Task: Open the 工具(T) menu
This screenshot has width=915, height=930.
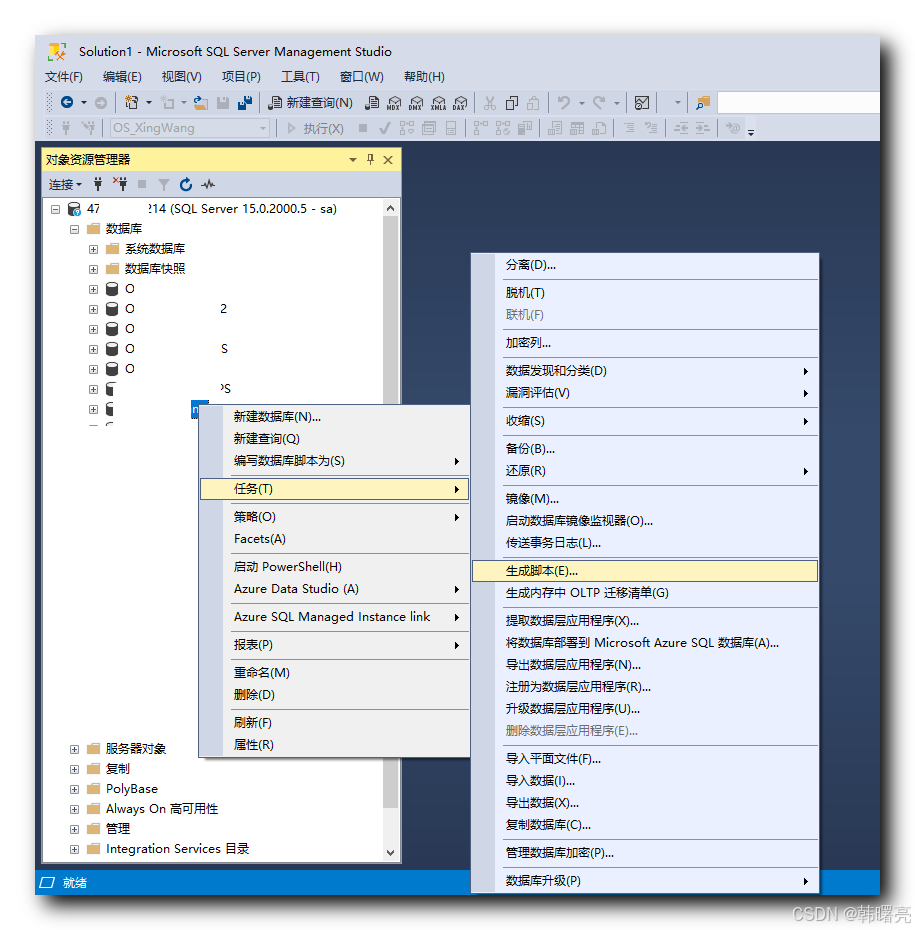Action: pos(300,77)
